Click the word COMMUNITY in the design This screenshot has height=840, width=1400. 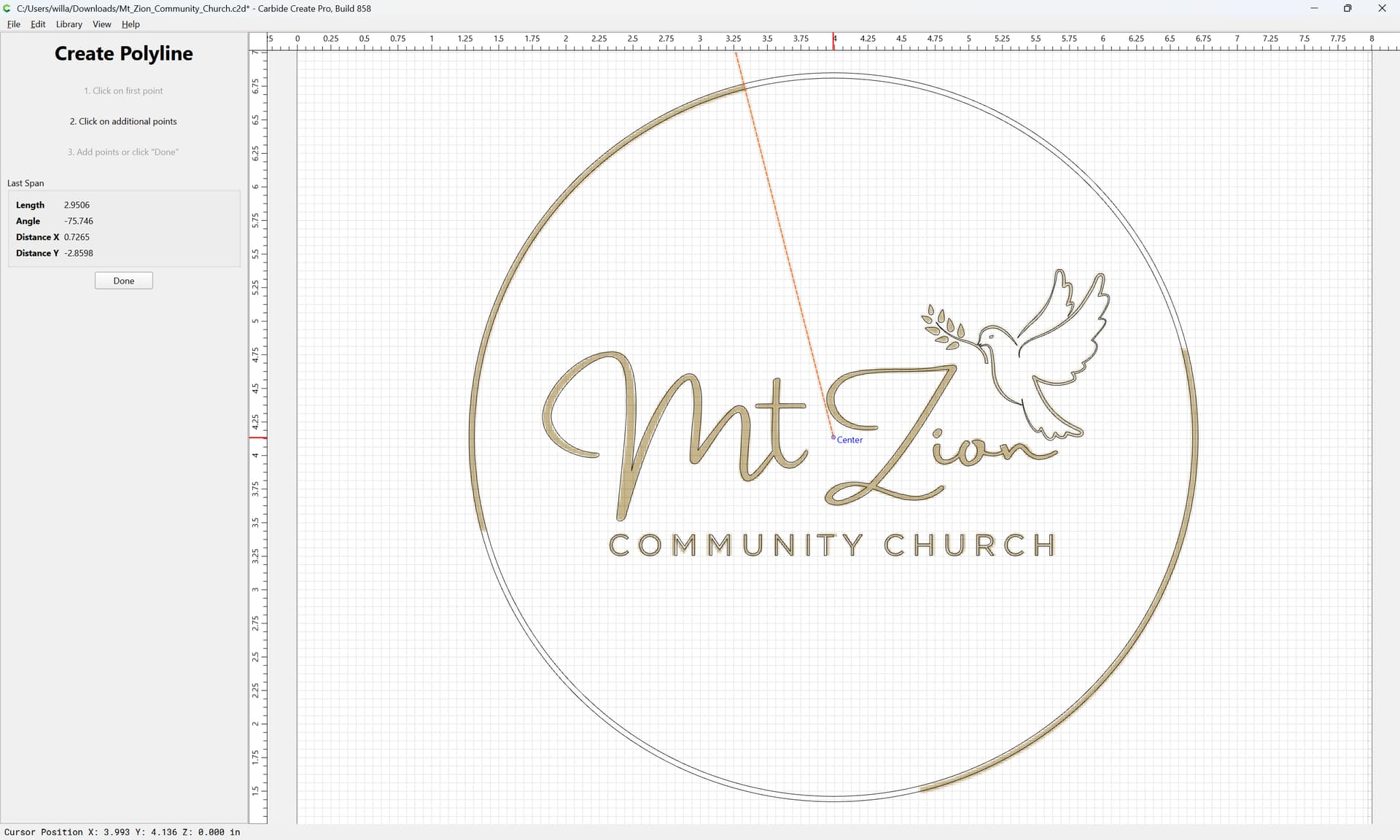[x=736, y=545]
